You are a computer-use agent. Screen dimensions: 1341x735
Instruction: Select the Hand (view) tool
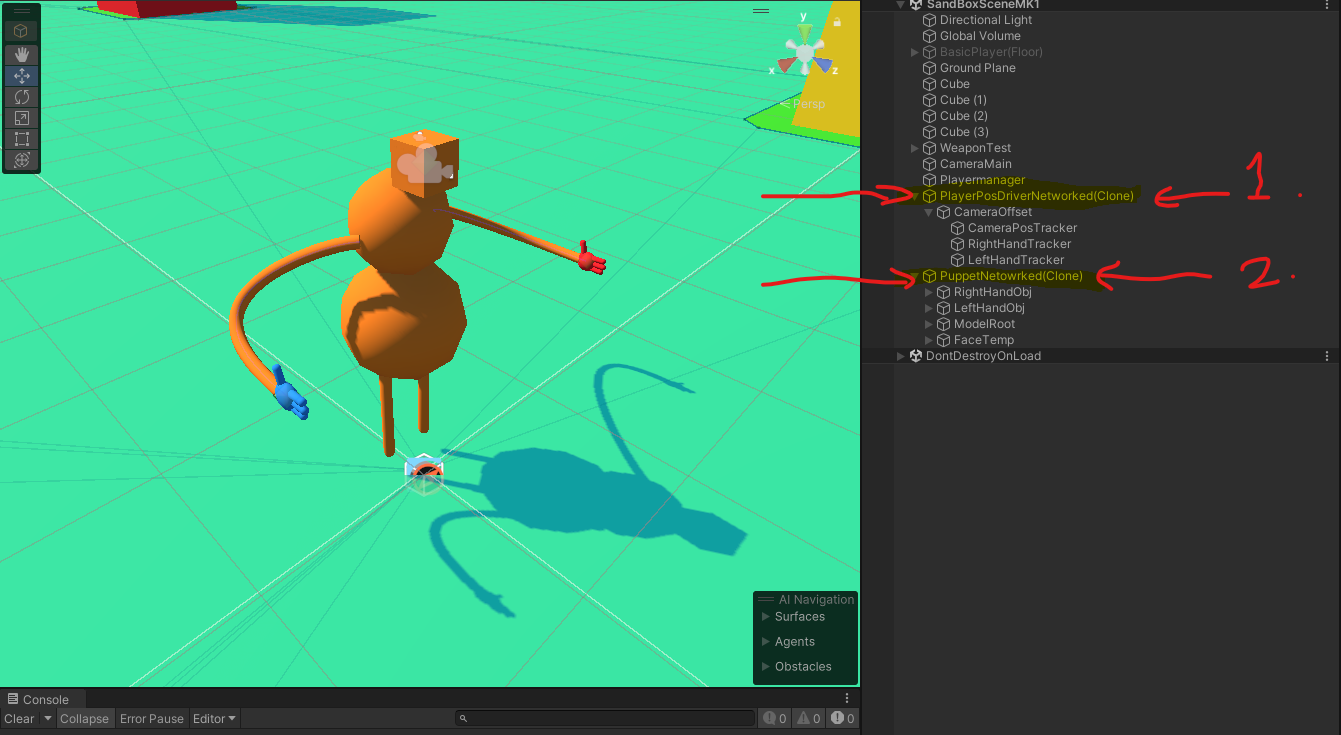coord(21,55)
